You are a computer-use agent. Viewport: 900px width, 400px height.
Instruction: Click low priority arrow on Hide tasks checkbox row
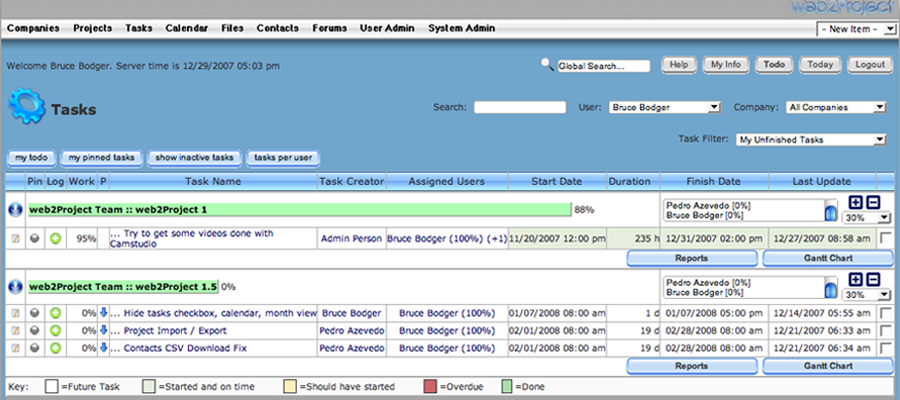point(103,313)
